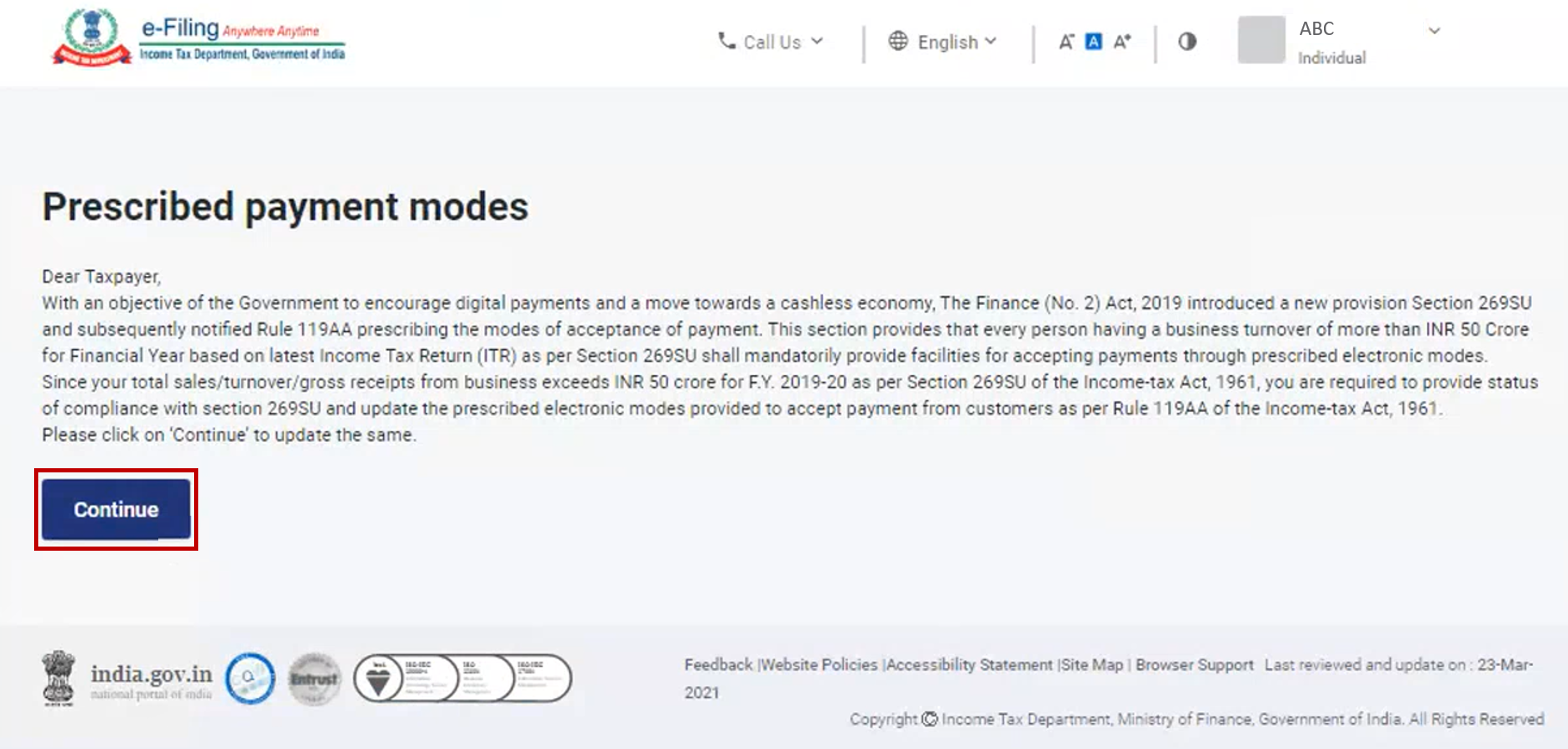The image size is (1568, 749).
Task: Click the grey user profile avatar
Action: (x=1261, y=40)
